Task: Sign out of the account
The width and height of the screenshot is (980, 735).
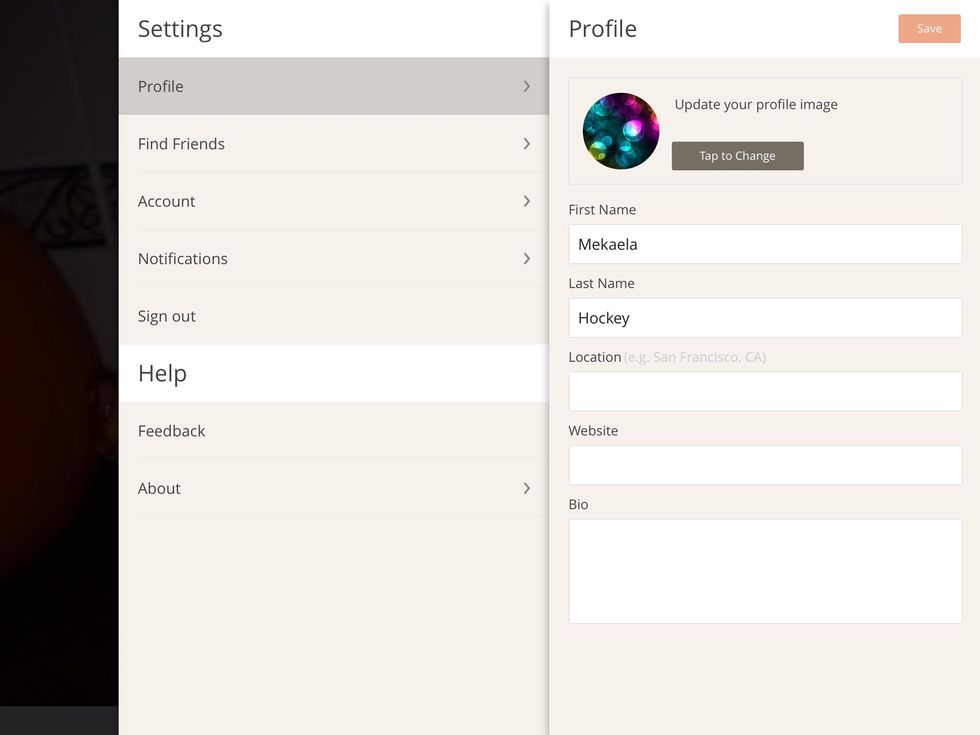Action: 167,316
